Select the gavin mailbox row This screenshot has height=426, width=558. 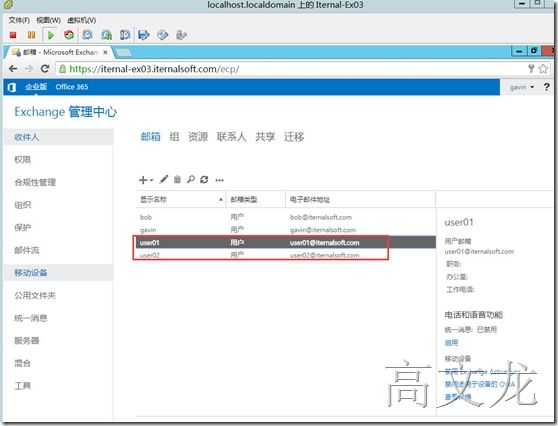click(286, 230)
